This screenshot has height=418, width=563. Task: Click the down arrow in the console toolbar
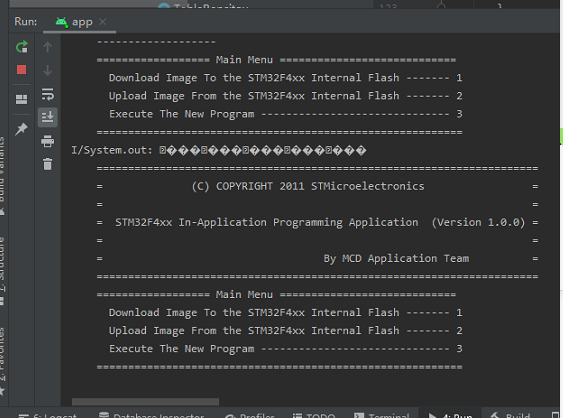click(47, 70)
